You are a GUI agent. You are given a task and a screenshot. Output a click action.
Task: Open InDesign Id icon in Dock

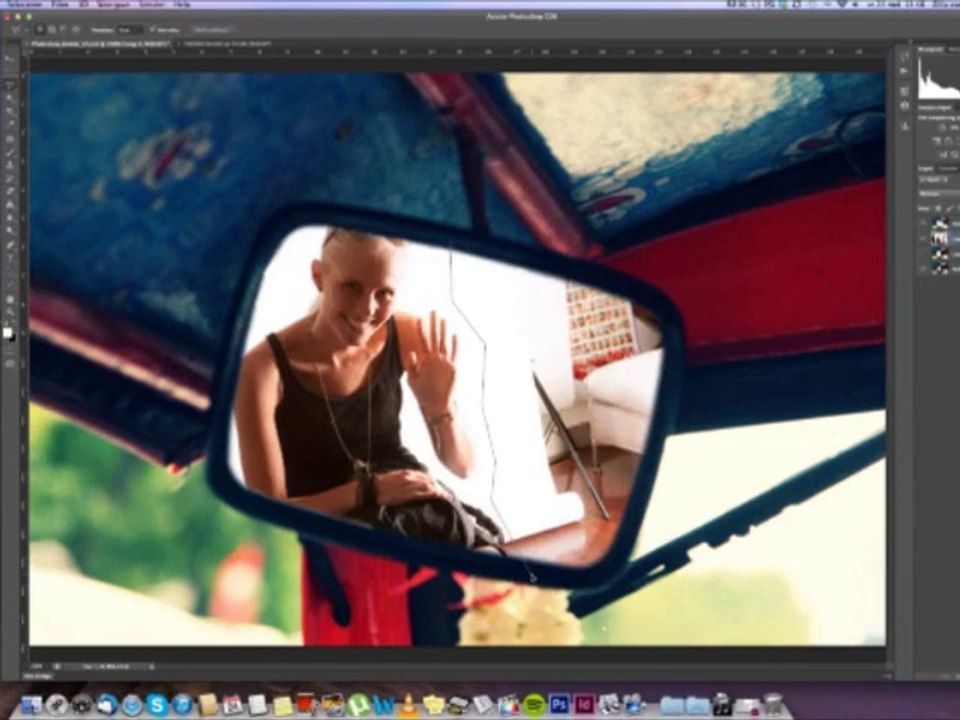tap(584, 705)
